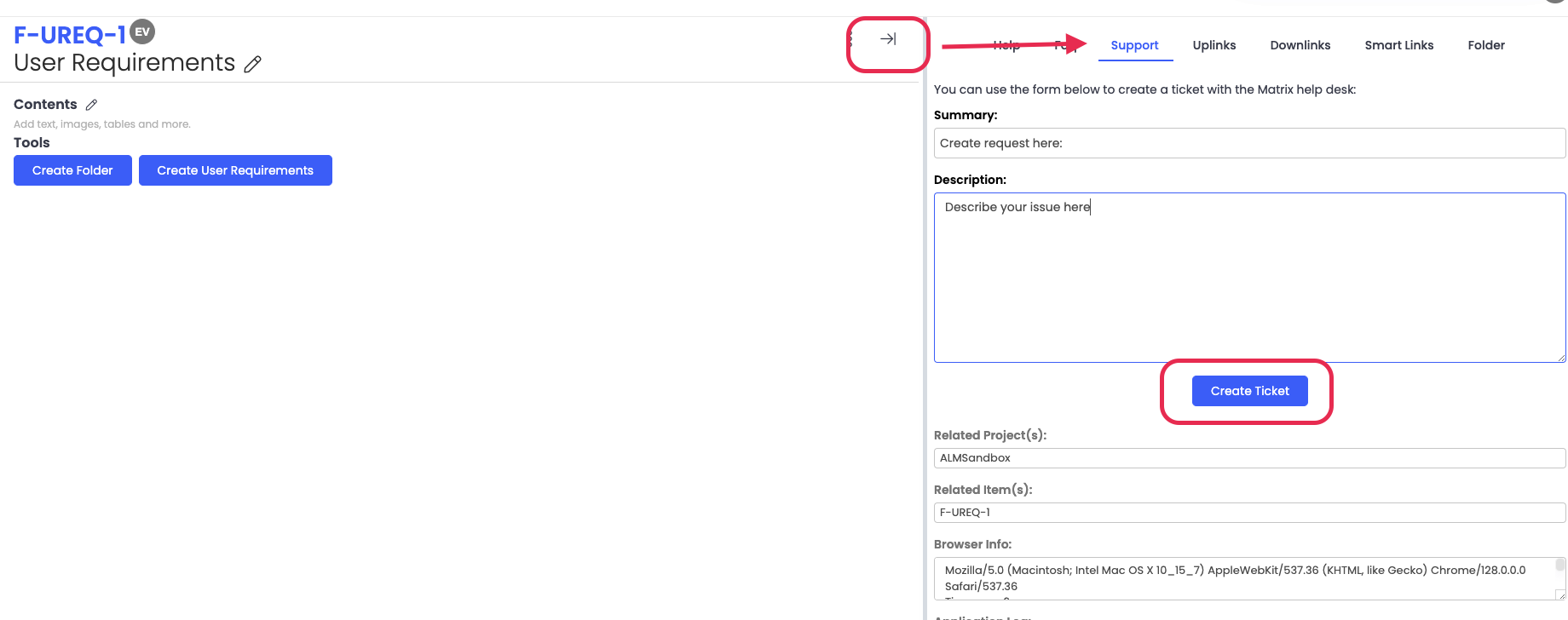The image size is (1568, 620).
Task: Click the Related Project(s) field showing ALMSandbox
Action: point(1249,458)
